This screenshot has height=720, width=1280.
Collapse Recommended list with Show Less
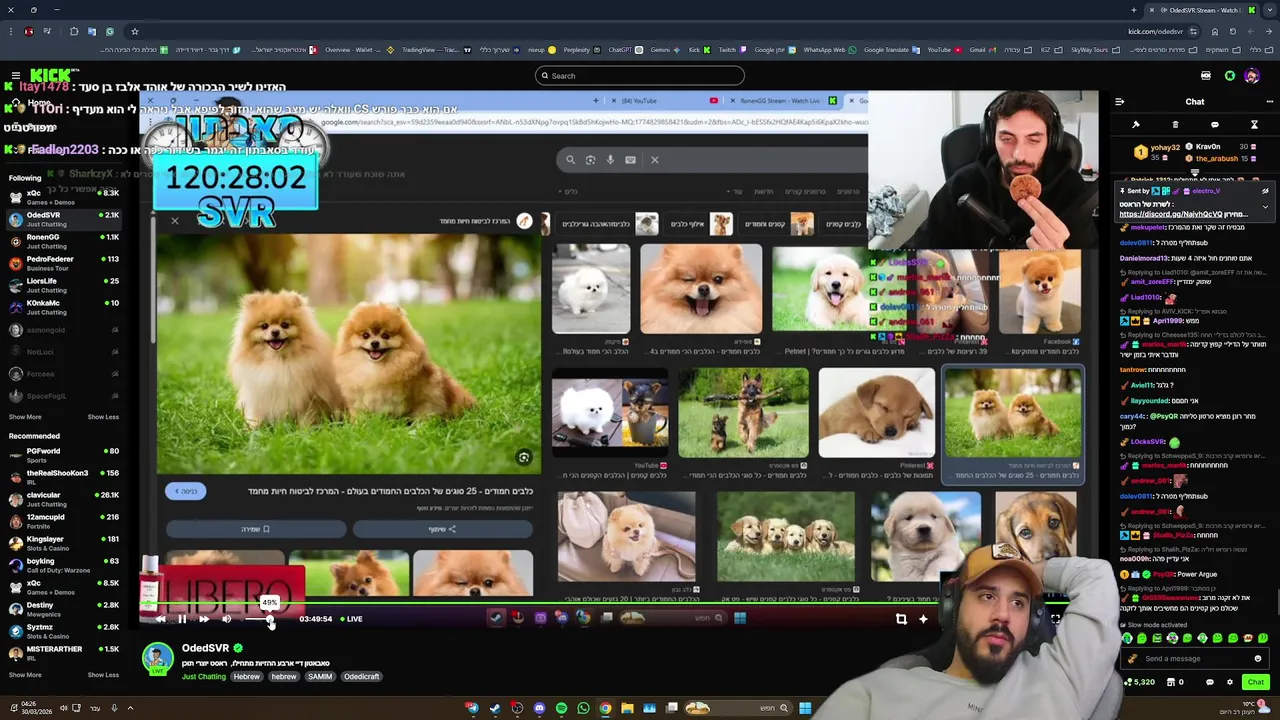103,675
